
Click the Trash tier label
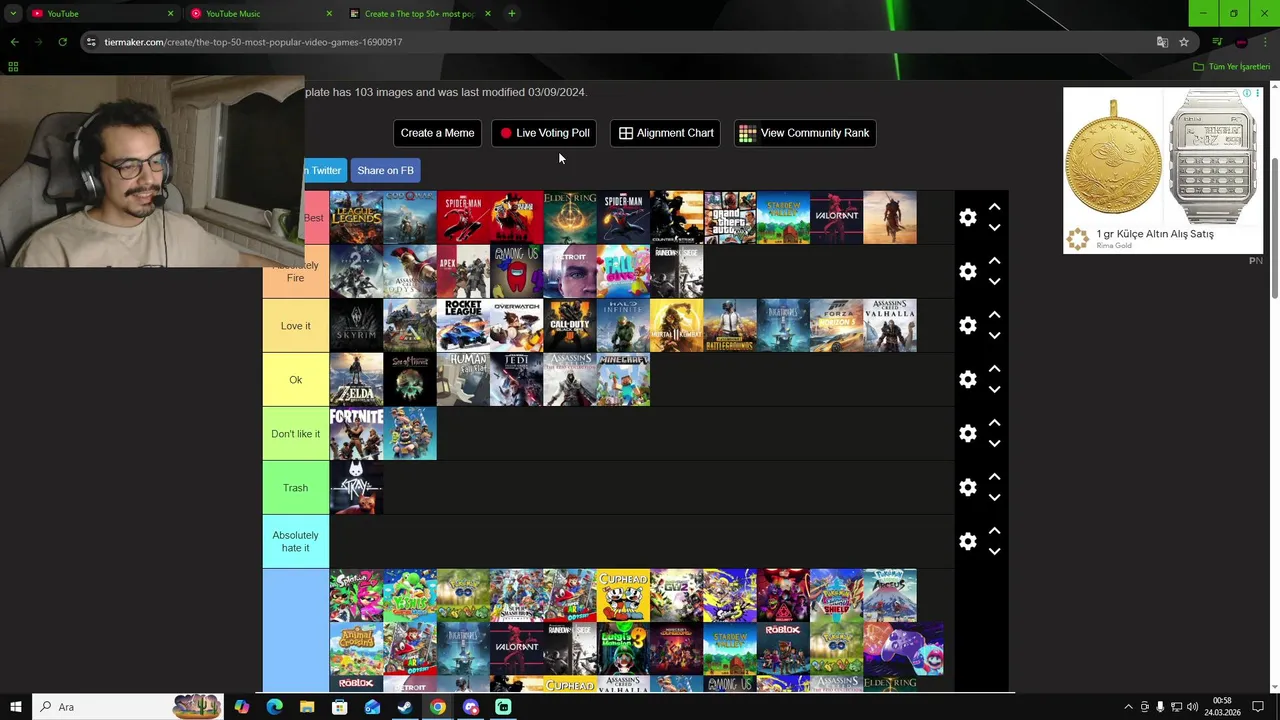296,487
